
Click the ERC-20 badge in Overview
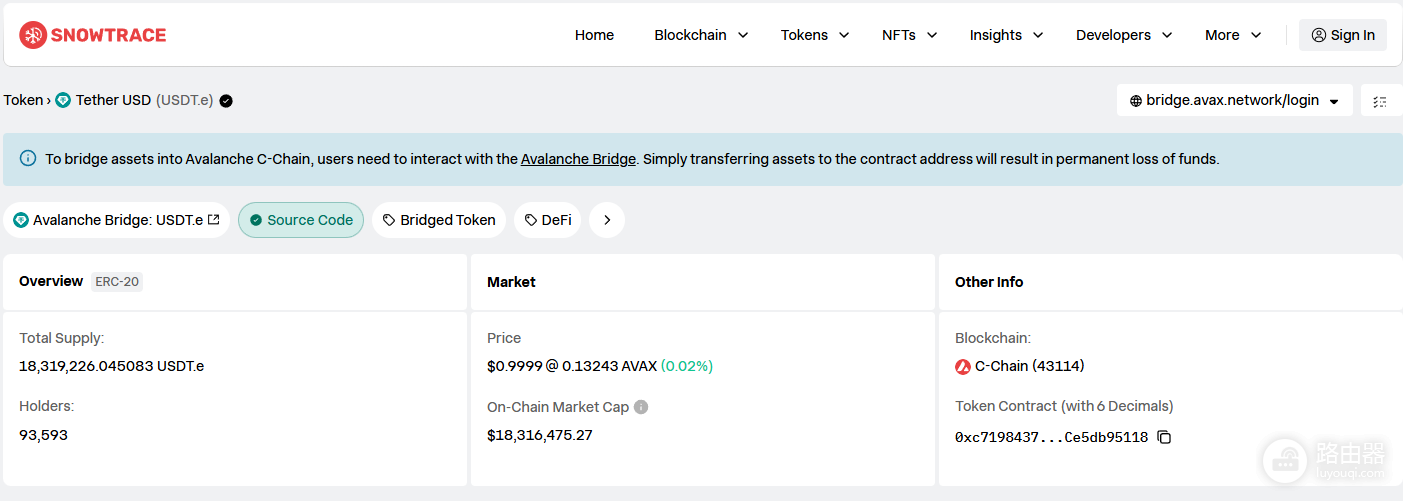click(x=117, y=282)
